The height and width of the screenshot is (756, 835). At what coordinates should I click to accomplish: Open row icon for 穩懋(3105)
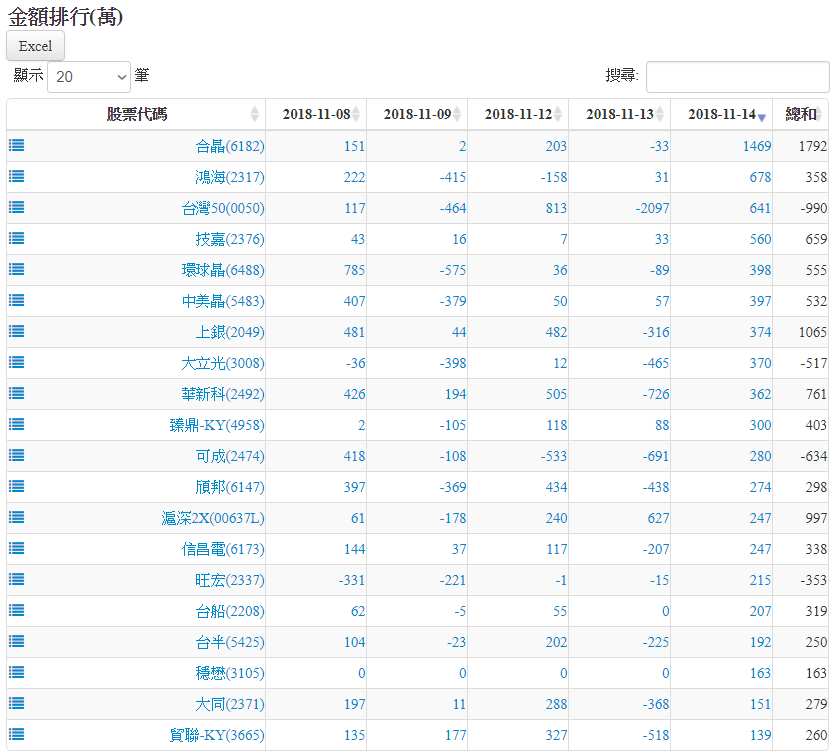pyautogui.click(x=17, y=672)
